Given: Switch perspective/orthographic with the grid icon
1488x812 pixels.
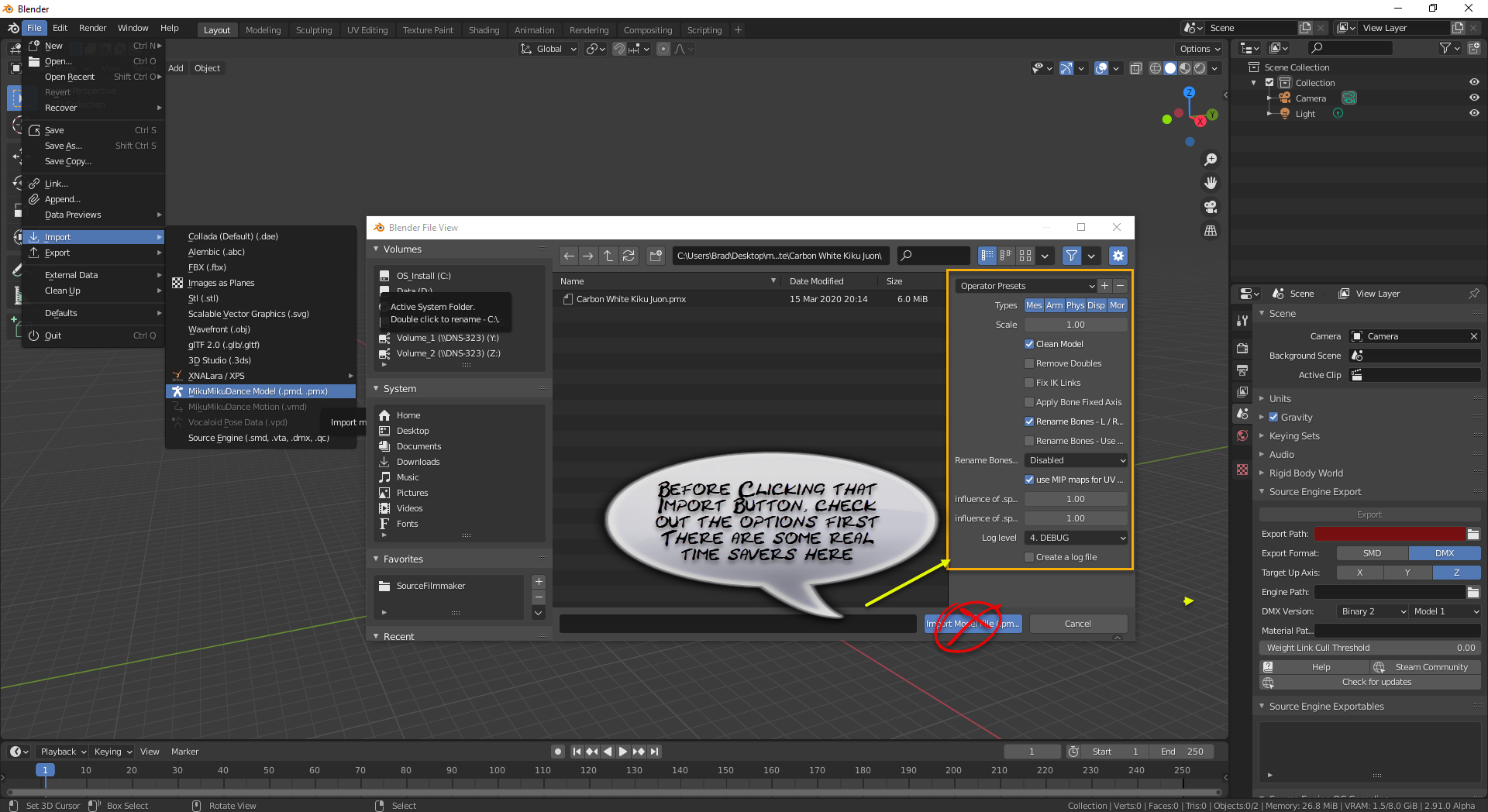Looking at the screenshot, I should (x=1210, y=231).
